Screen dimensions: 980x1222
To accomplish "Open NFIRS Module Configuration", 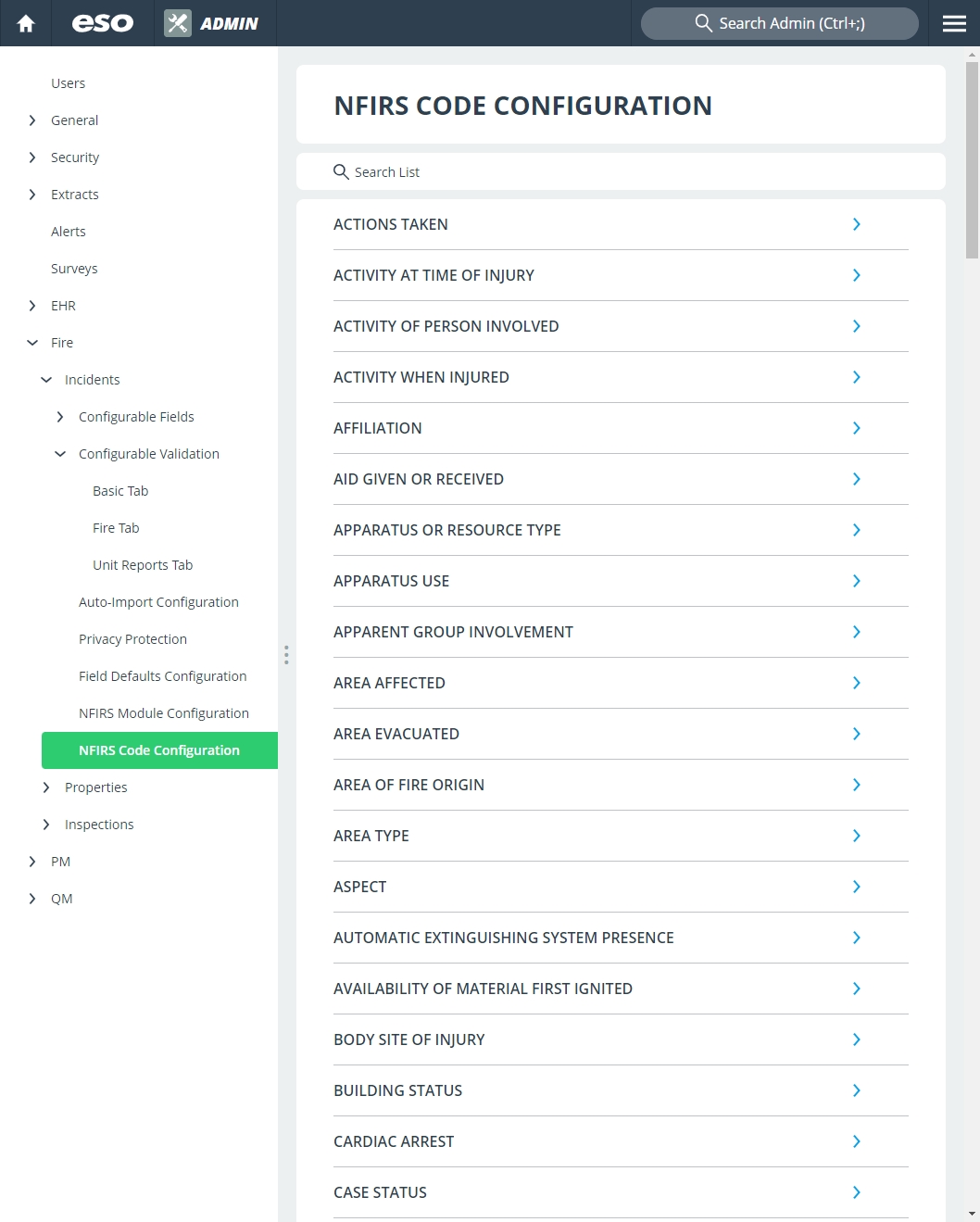I will tap(164, 713).
